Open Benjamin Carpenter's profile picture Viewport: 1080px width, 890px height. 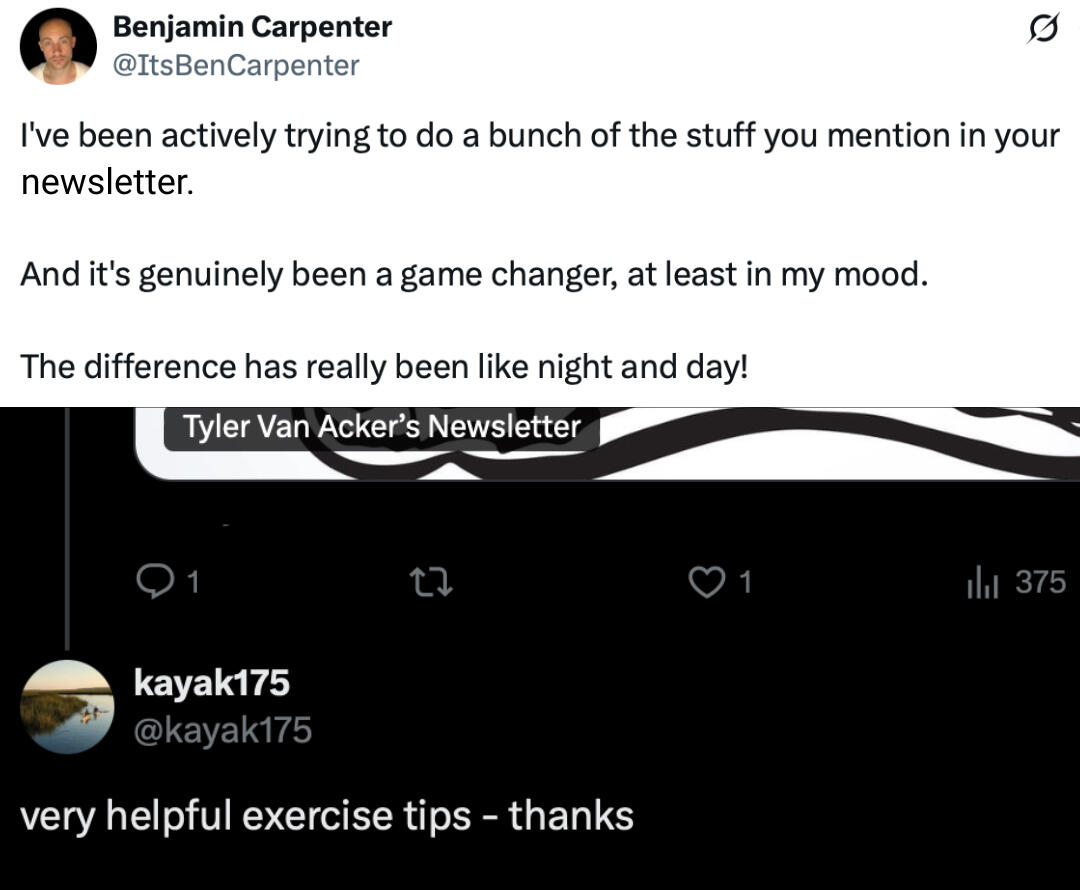tap(58, 46)
